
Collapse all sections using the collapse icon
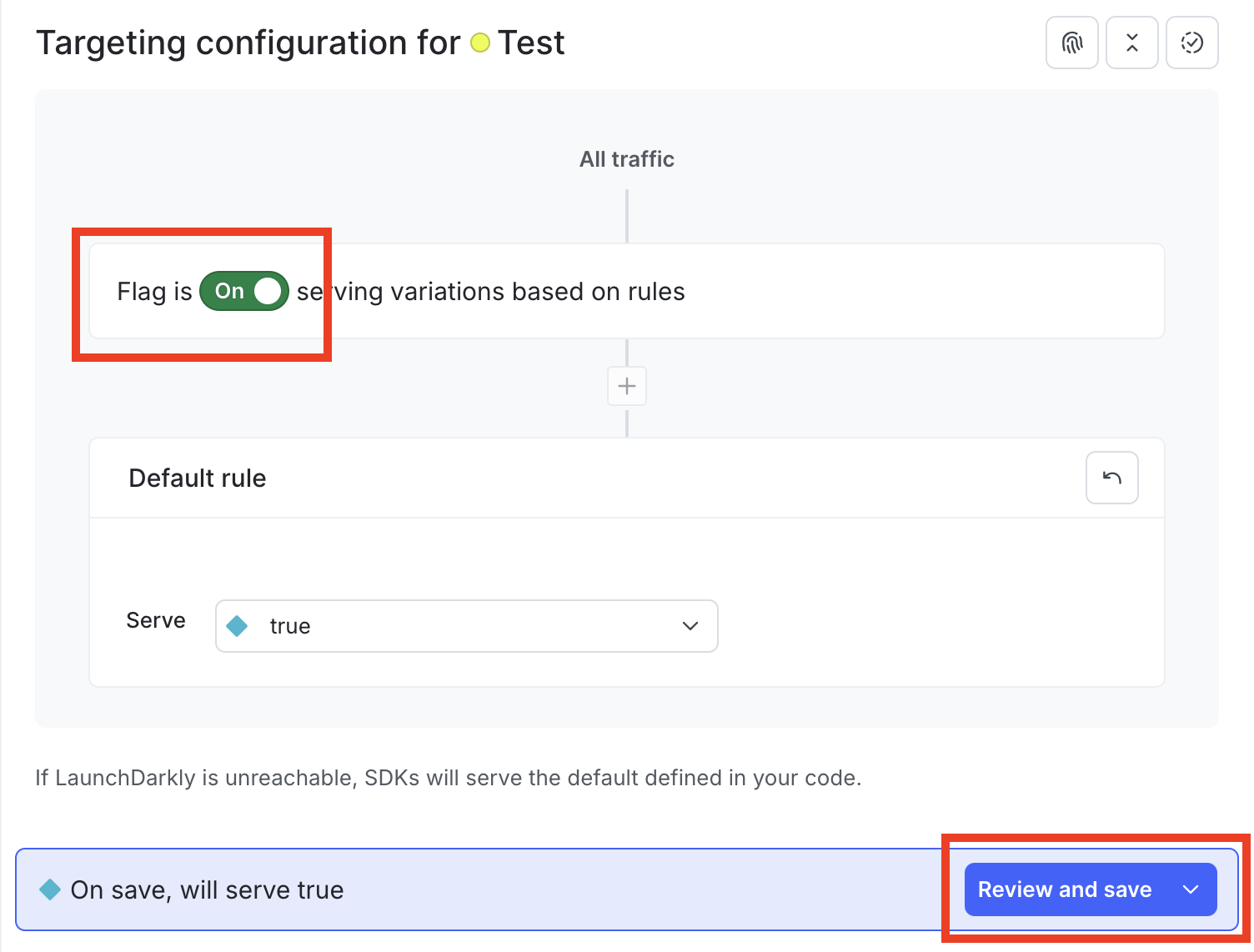1131,42
